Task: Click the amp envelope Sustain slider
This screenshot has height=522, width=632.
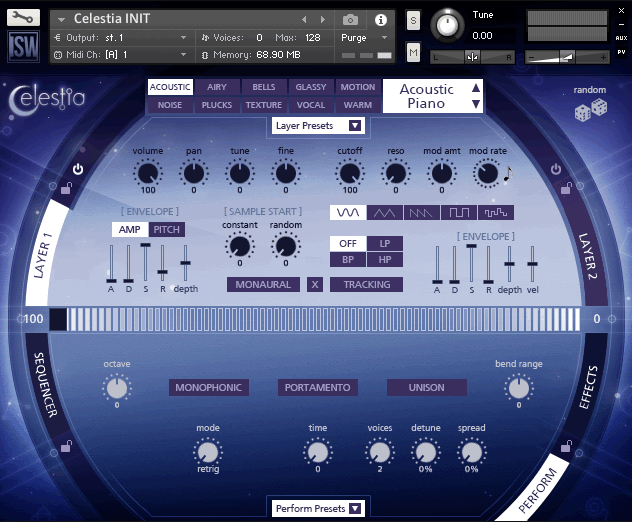Action: [x=145, y=263]
